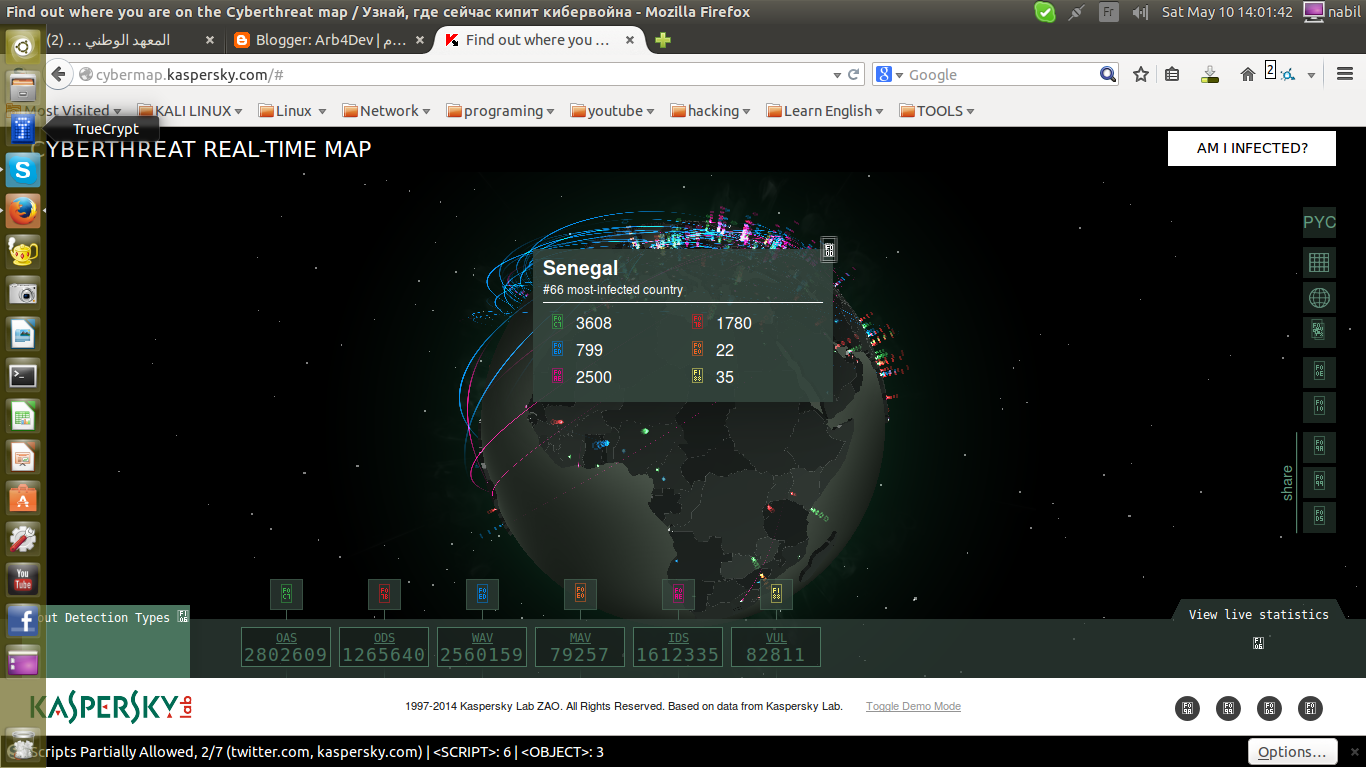
Task: Open downloads arrow icon
Action: point(1210,75)
